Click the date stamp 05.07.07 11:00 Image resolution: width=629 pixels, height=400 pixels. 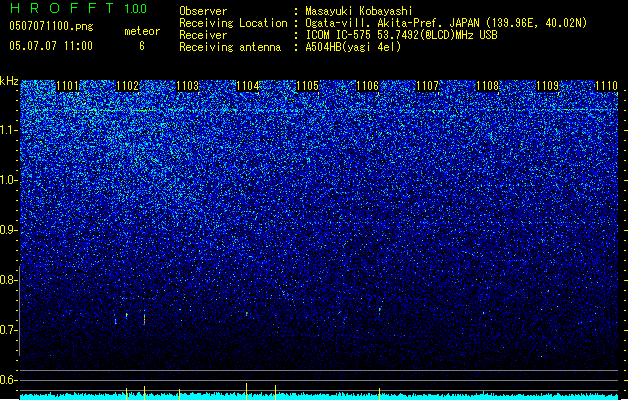[51, 46]
